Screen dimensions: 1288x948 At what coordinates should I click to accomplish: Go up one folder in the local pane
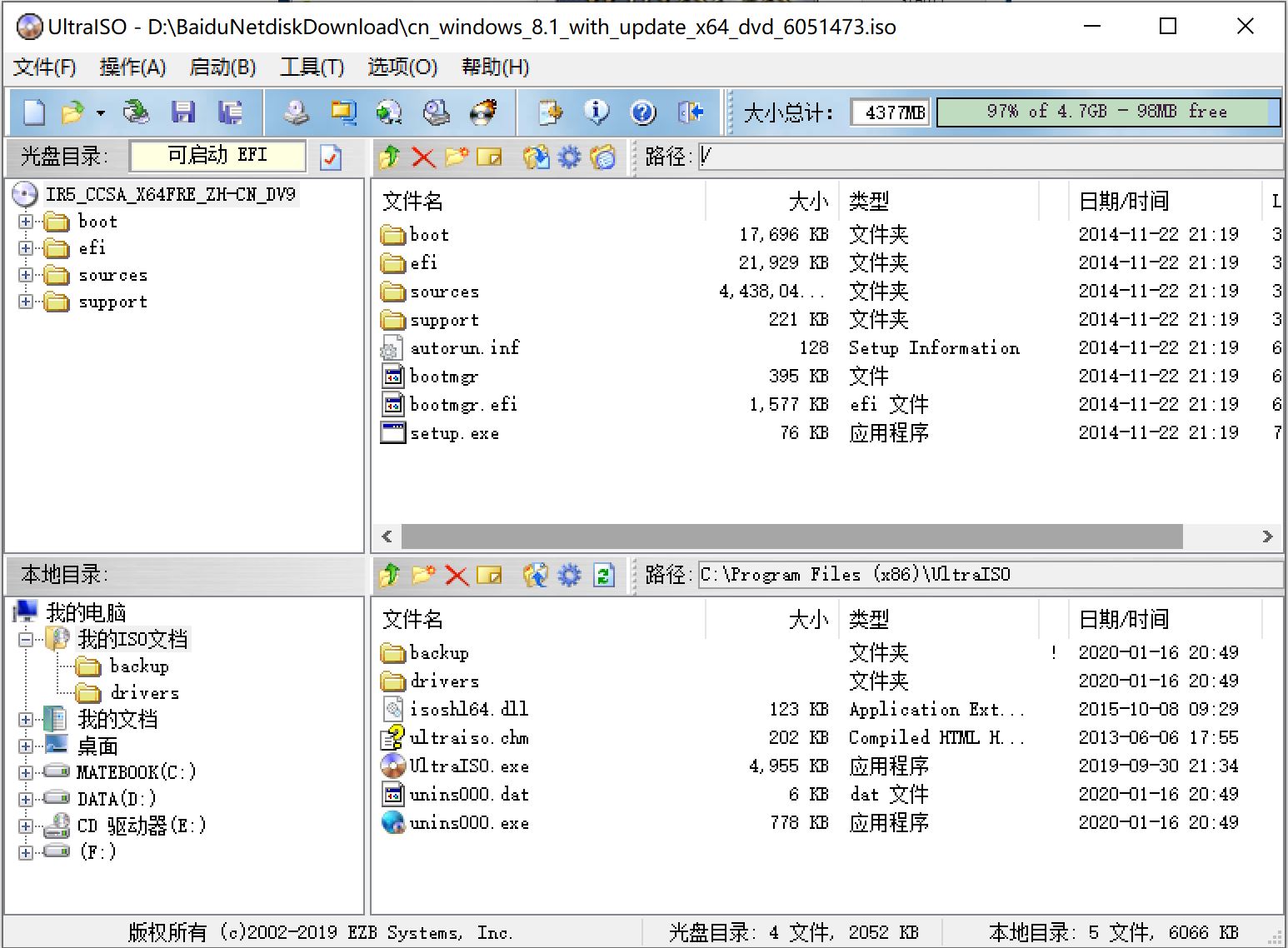[390, 575]
